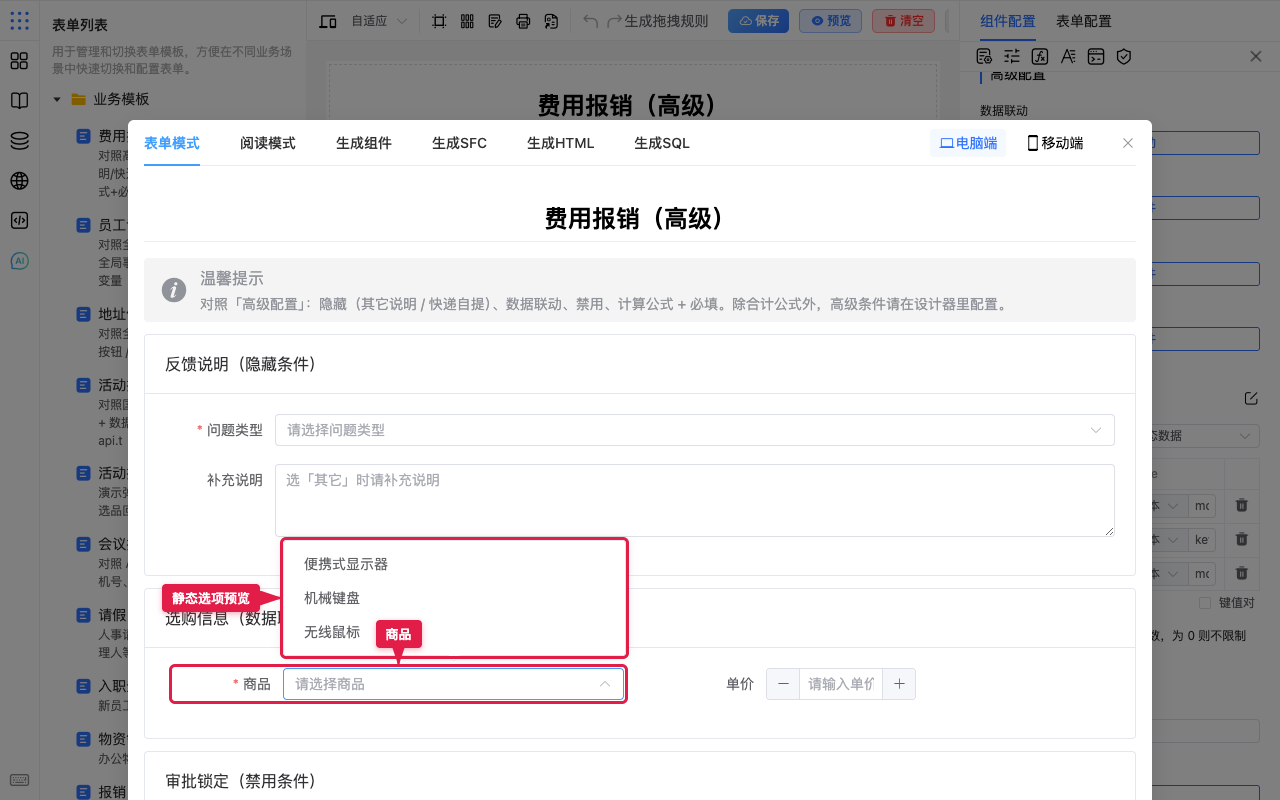Screen dimensions: 1280x800
Task: Click the printer toolbar icon
Action: click(523, 21)
